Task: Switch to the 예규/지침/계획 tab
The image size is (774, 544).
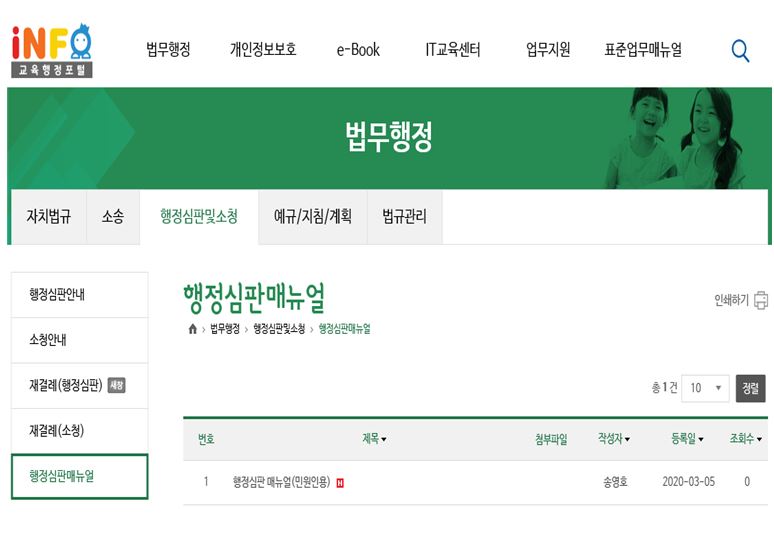Action: point(313,217)
